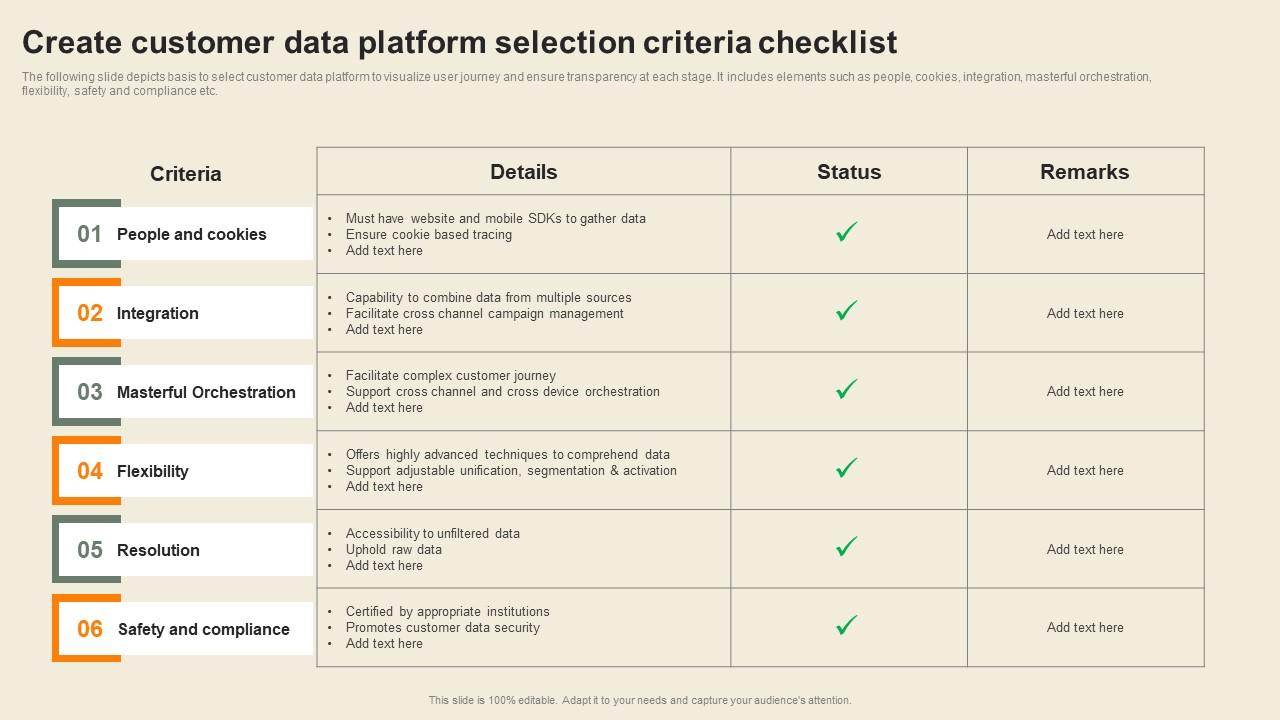
Task: Click the Flexibility row green checkmark
Action: click(x=847, y=468)
